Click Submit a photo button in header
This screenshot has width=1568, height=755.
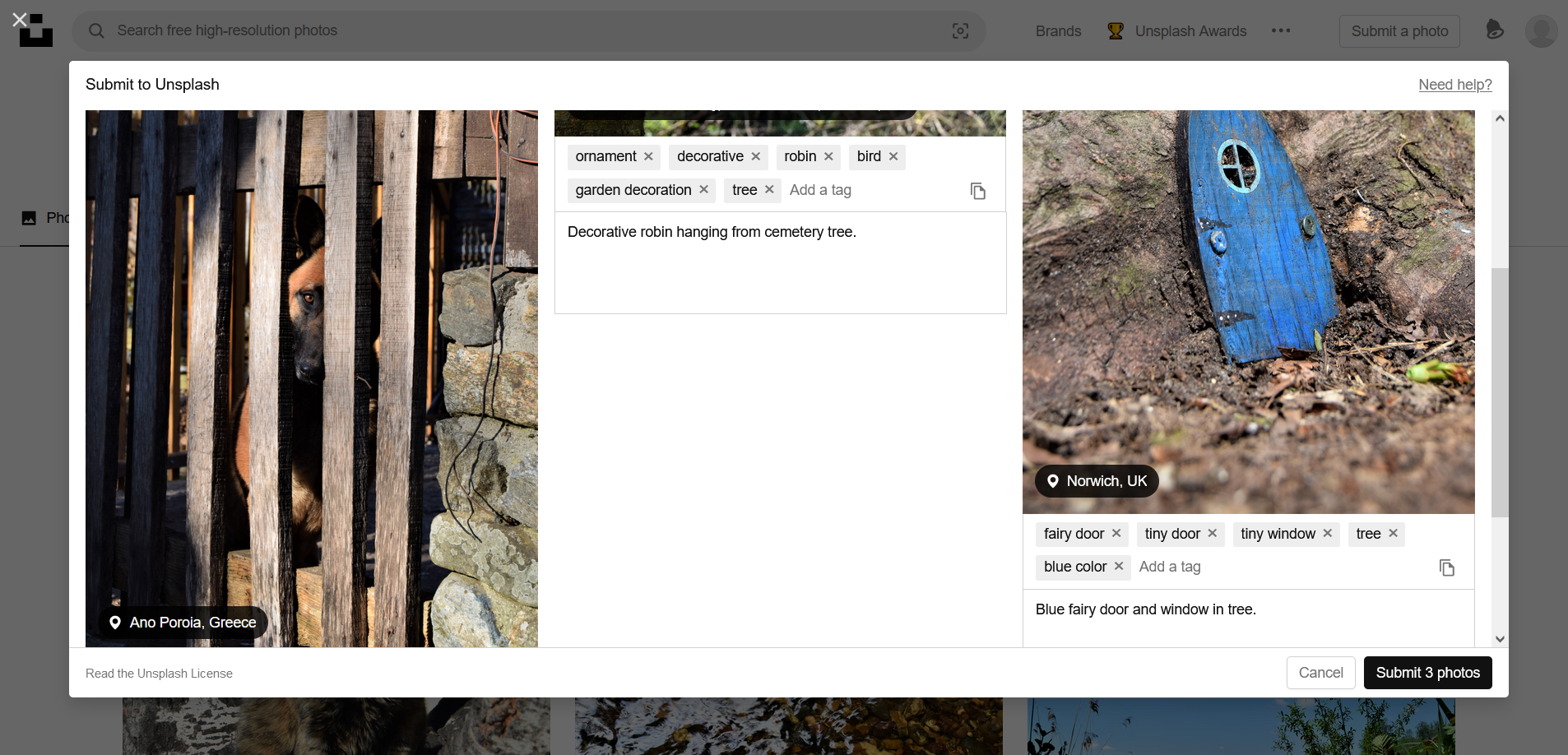click(1399, 31)
